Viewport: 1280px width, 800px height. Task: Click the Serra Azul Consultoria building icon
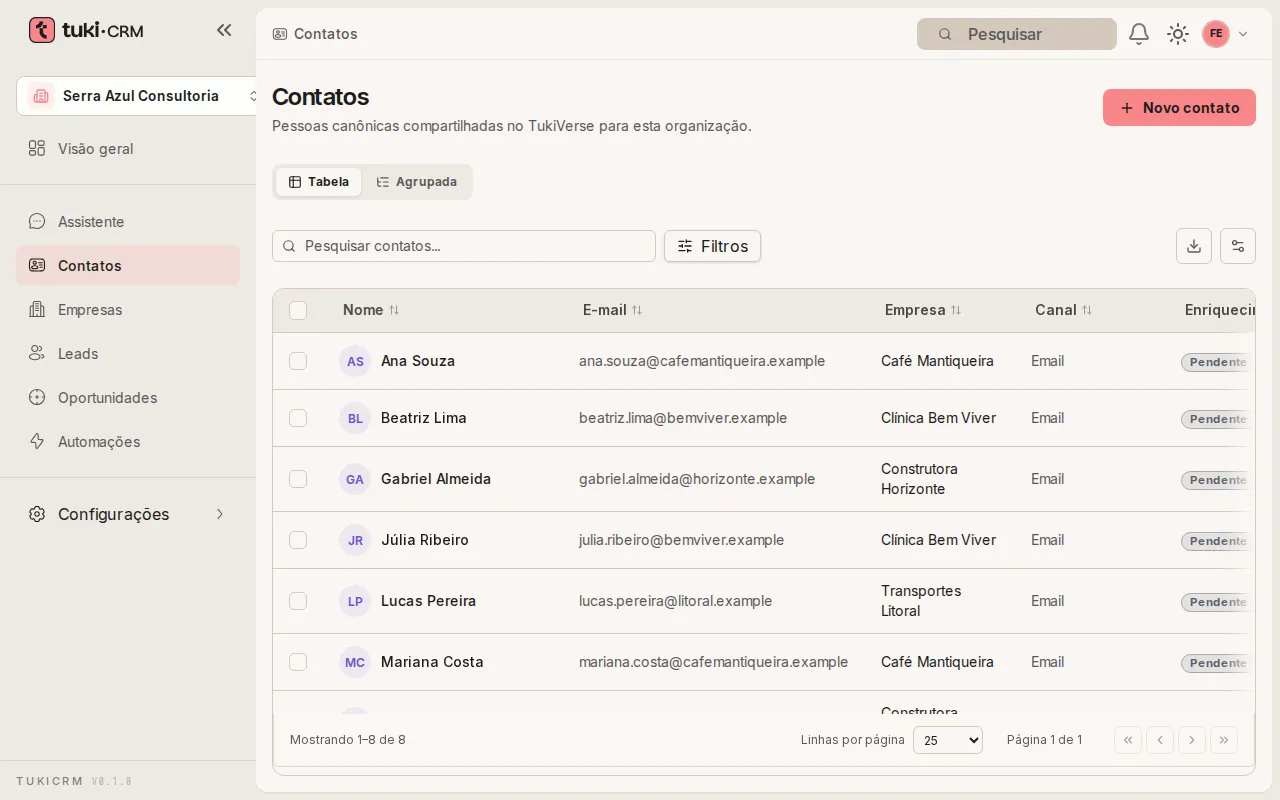click(41, 96)
